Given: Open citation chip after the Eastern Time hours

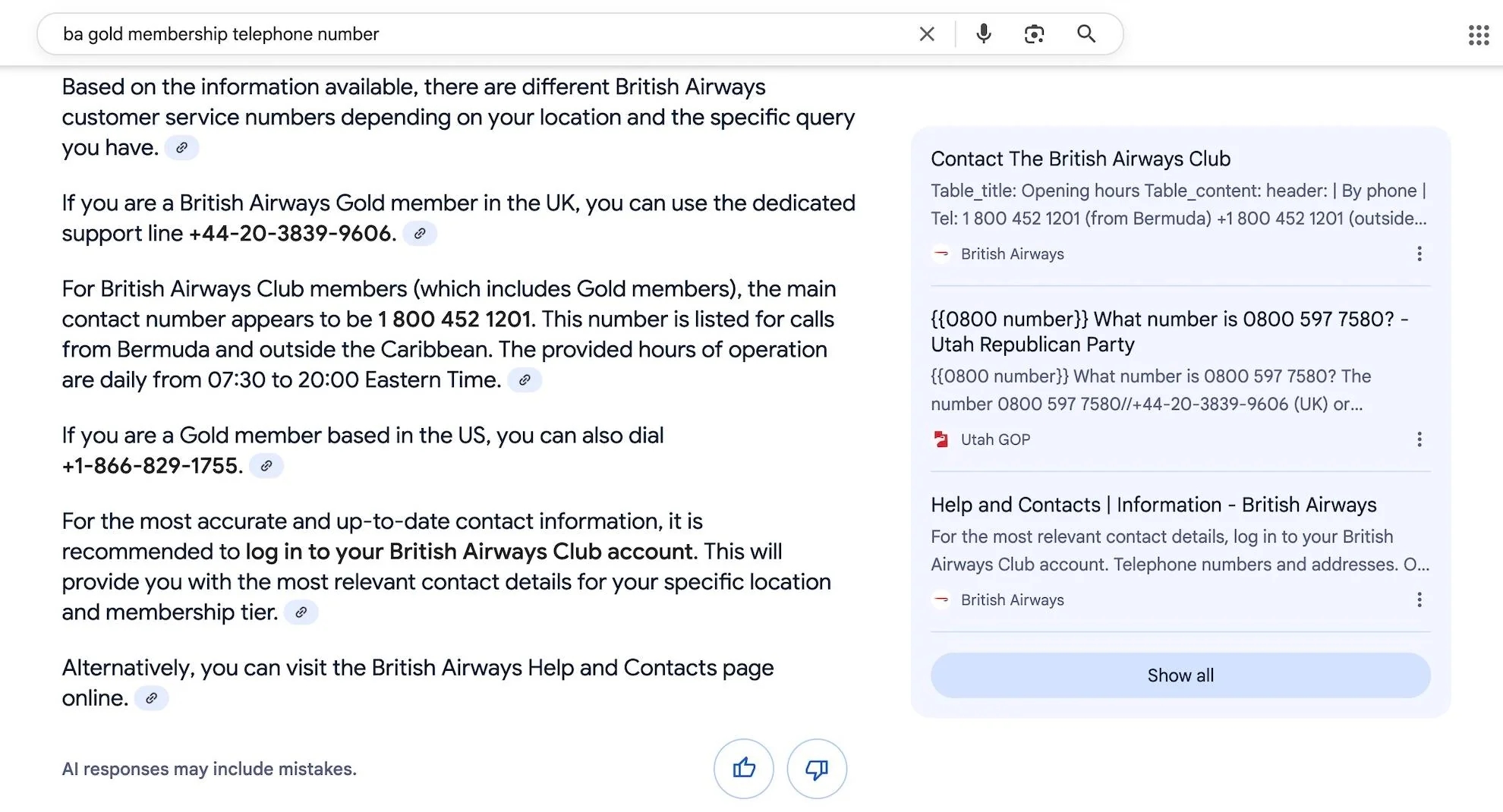Looking at the screenshot, I should click(525, 379).
